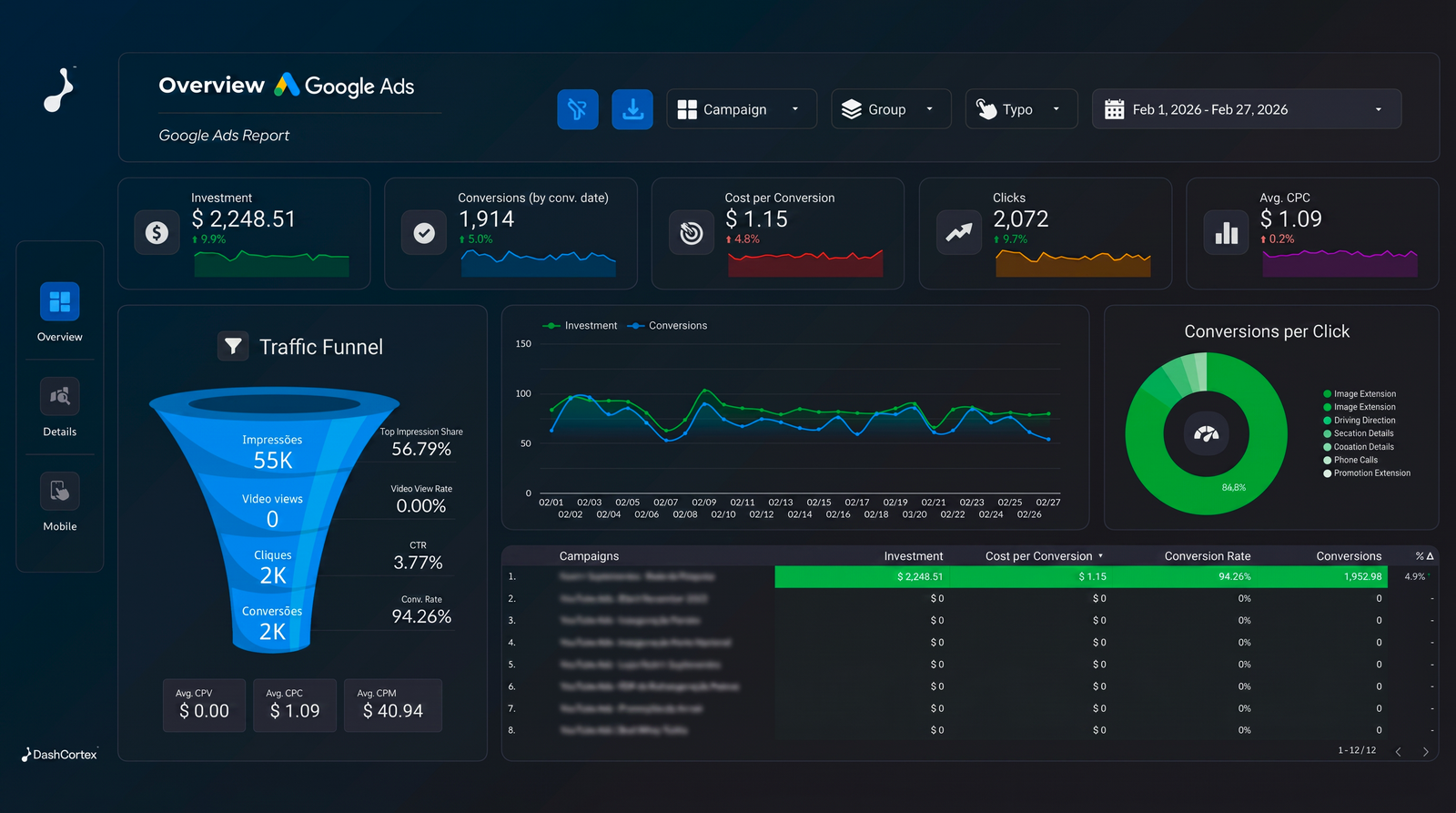The height and width of the screenshot is (813, 1456).
Task: Open the Typo dropdown
Action: coord(1021,109)
